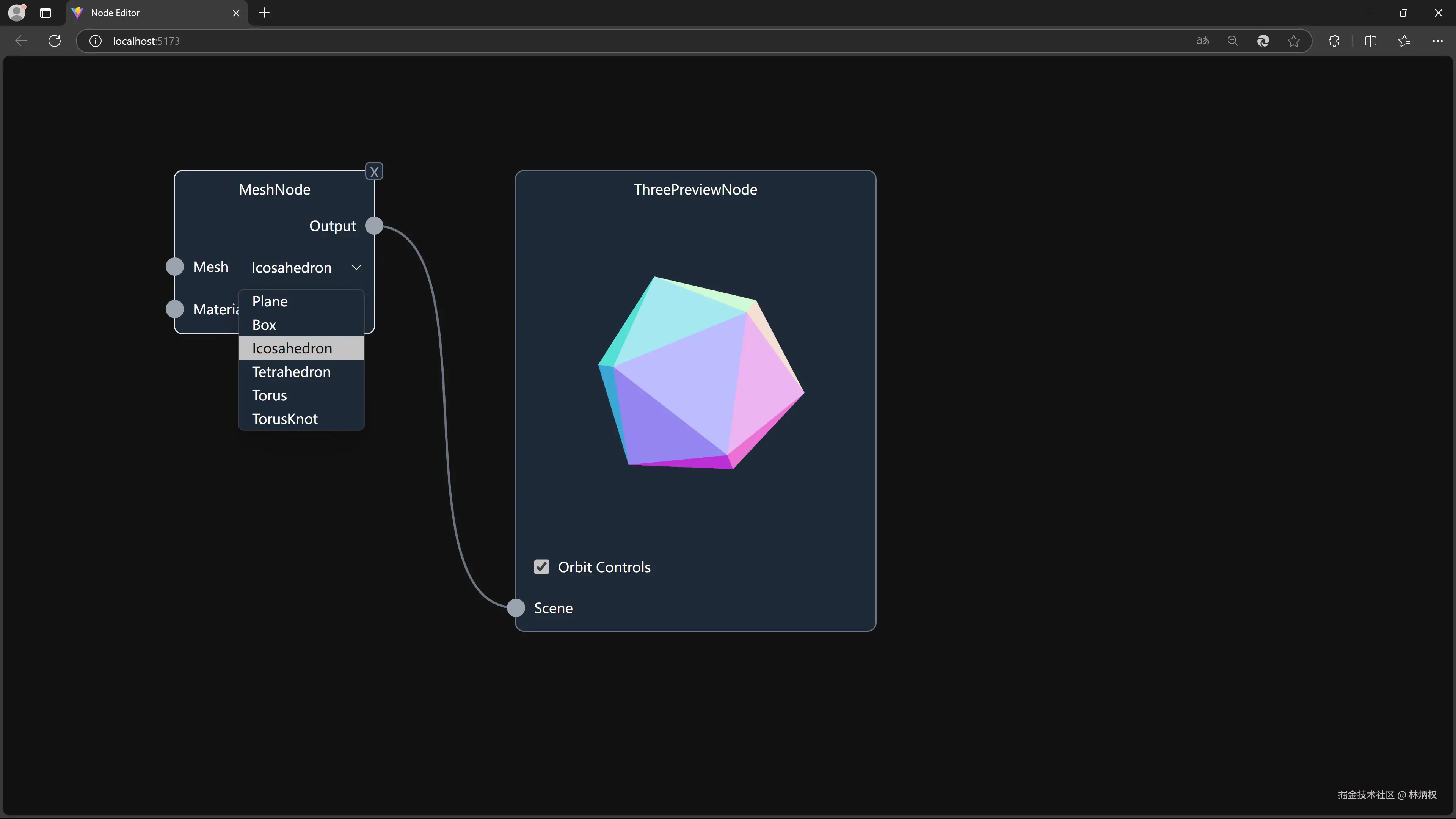Click the Scene input port circle
This screenshot has width=1456, height=819.
516,608
